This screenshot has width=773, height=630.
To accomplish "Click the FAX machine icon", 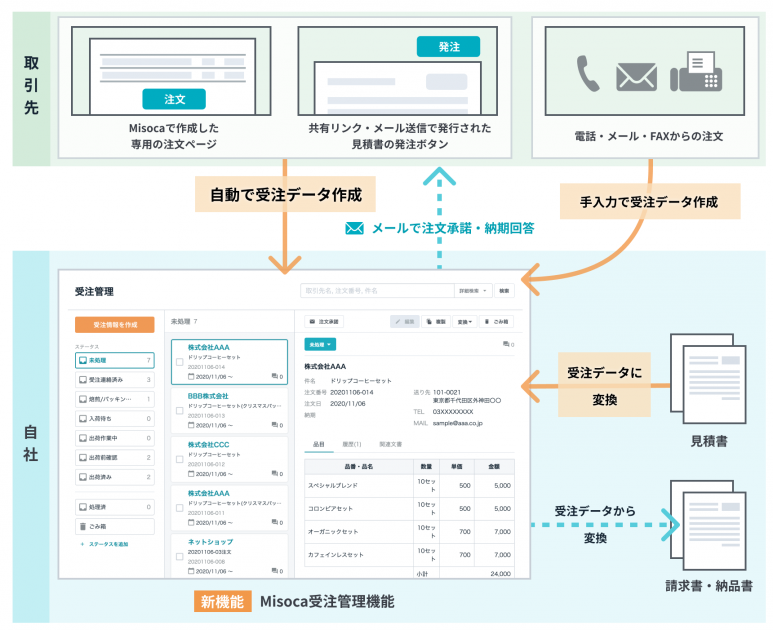I will pos(697,73).
